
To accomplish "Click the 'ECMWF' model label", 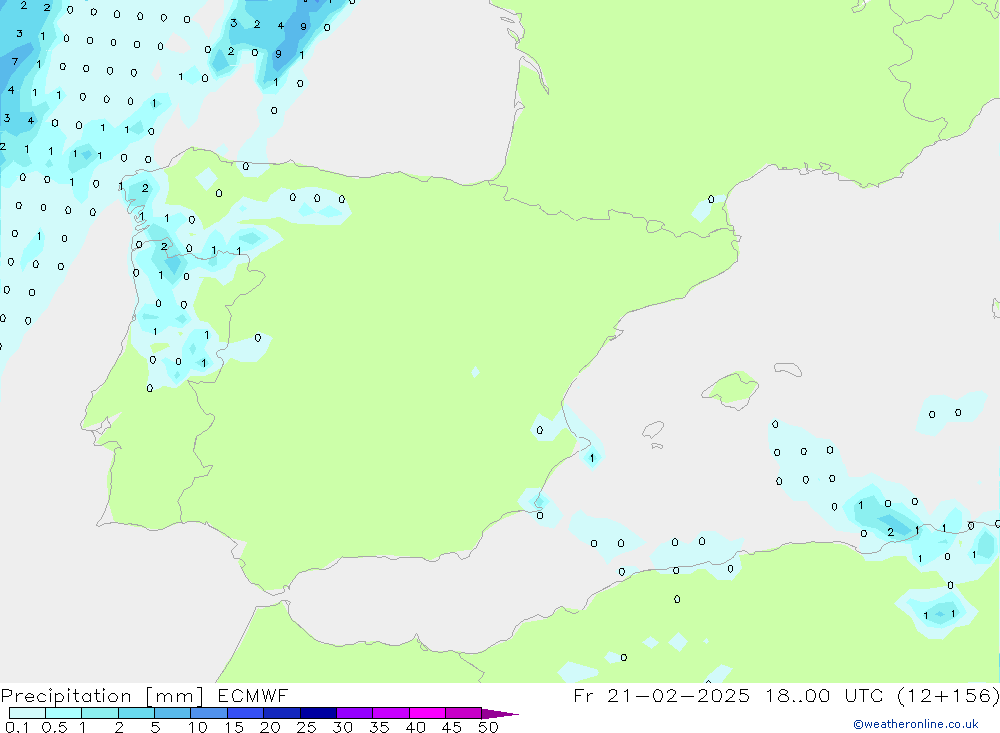I will 253,695.
